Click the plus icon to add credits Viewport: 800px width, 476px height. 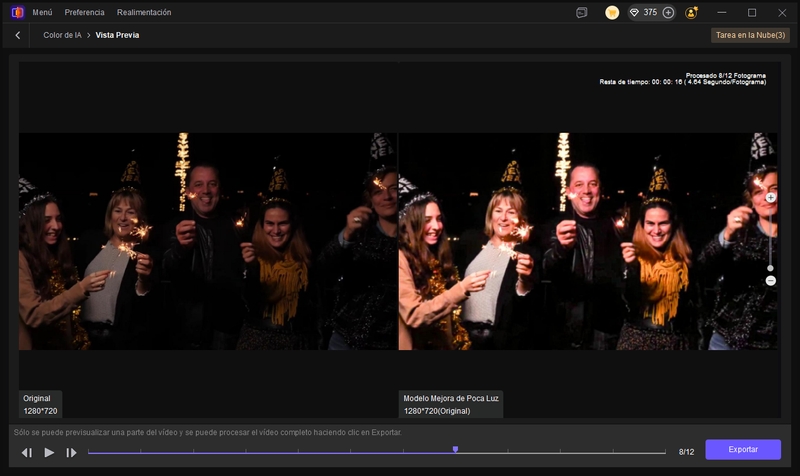coord(668,13)
